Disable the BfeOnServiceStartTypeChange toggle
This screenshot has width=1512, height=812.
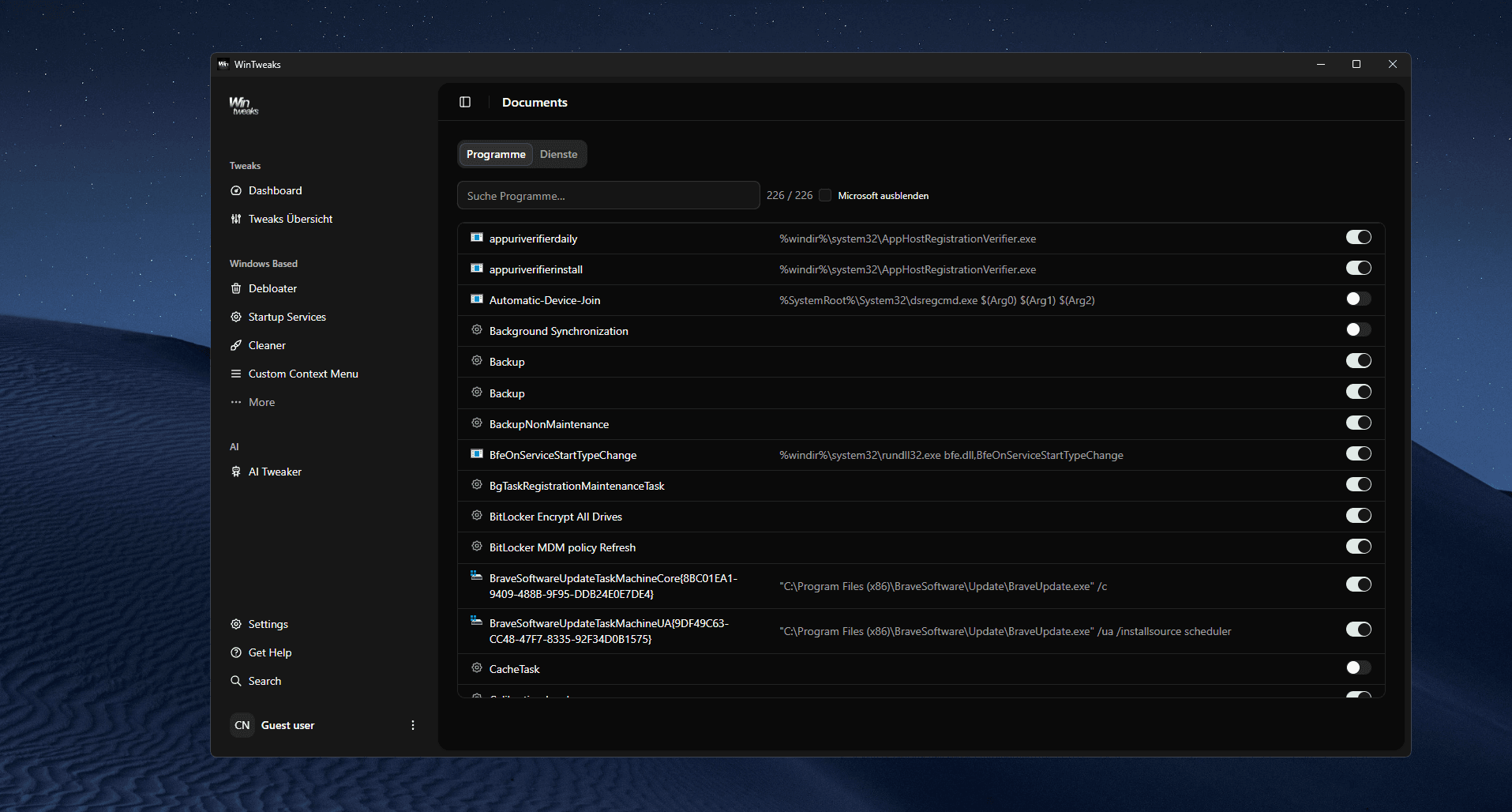tap(1358, 453)
